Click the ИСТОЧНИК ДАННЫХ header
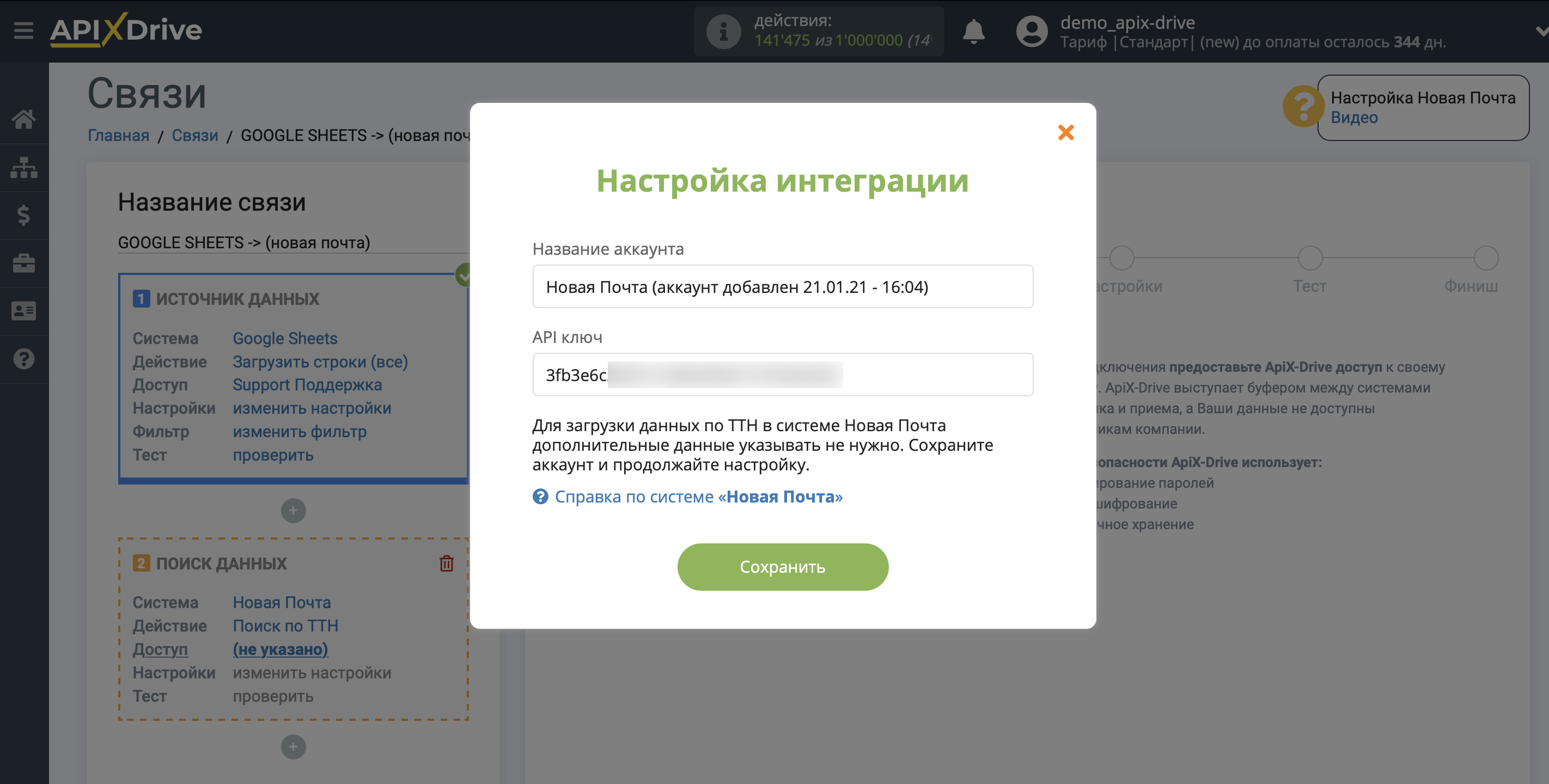Viewport: 1549px width, 784px height. [237, 299]
